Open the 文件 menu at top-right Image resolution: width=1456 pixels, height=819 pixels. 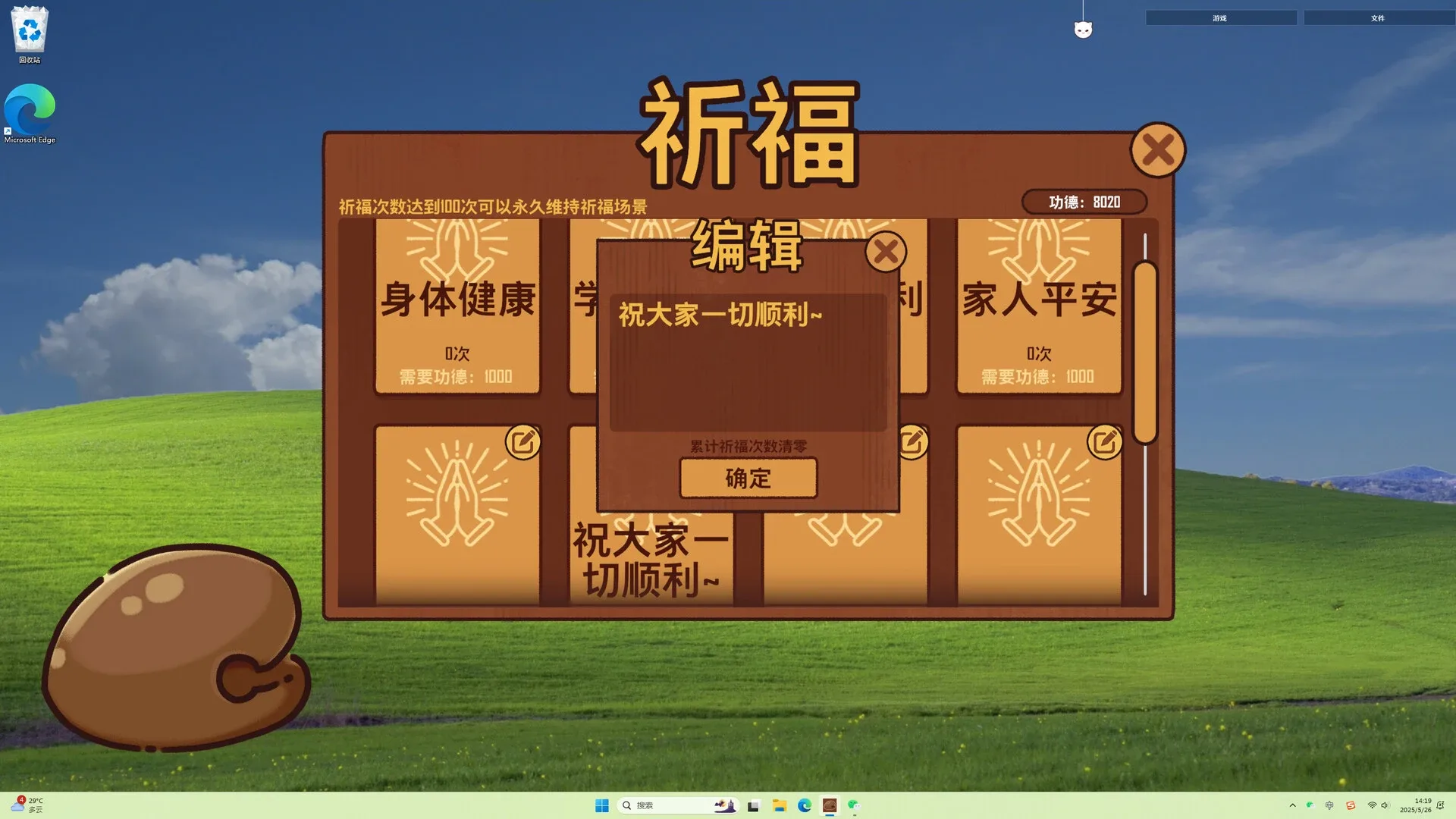pyautogui.click(x=1379, y=17)
